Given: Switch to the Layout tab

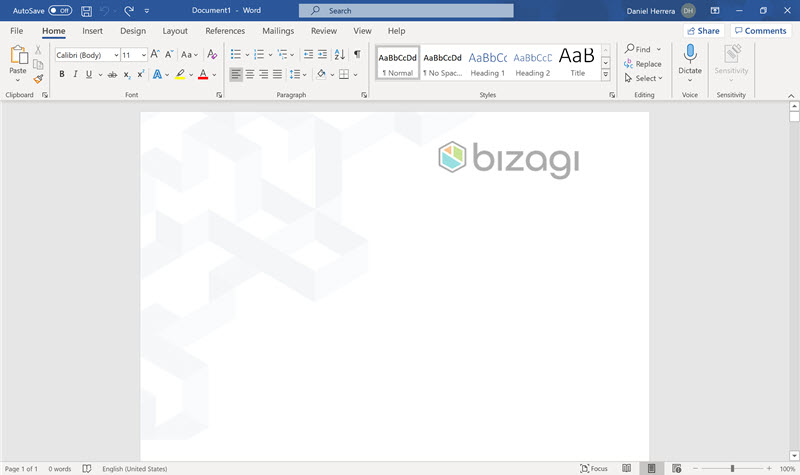Looking at the screenshot, I should coord(175,31).
